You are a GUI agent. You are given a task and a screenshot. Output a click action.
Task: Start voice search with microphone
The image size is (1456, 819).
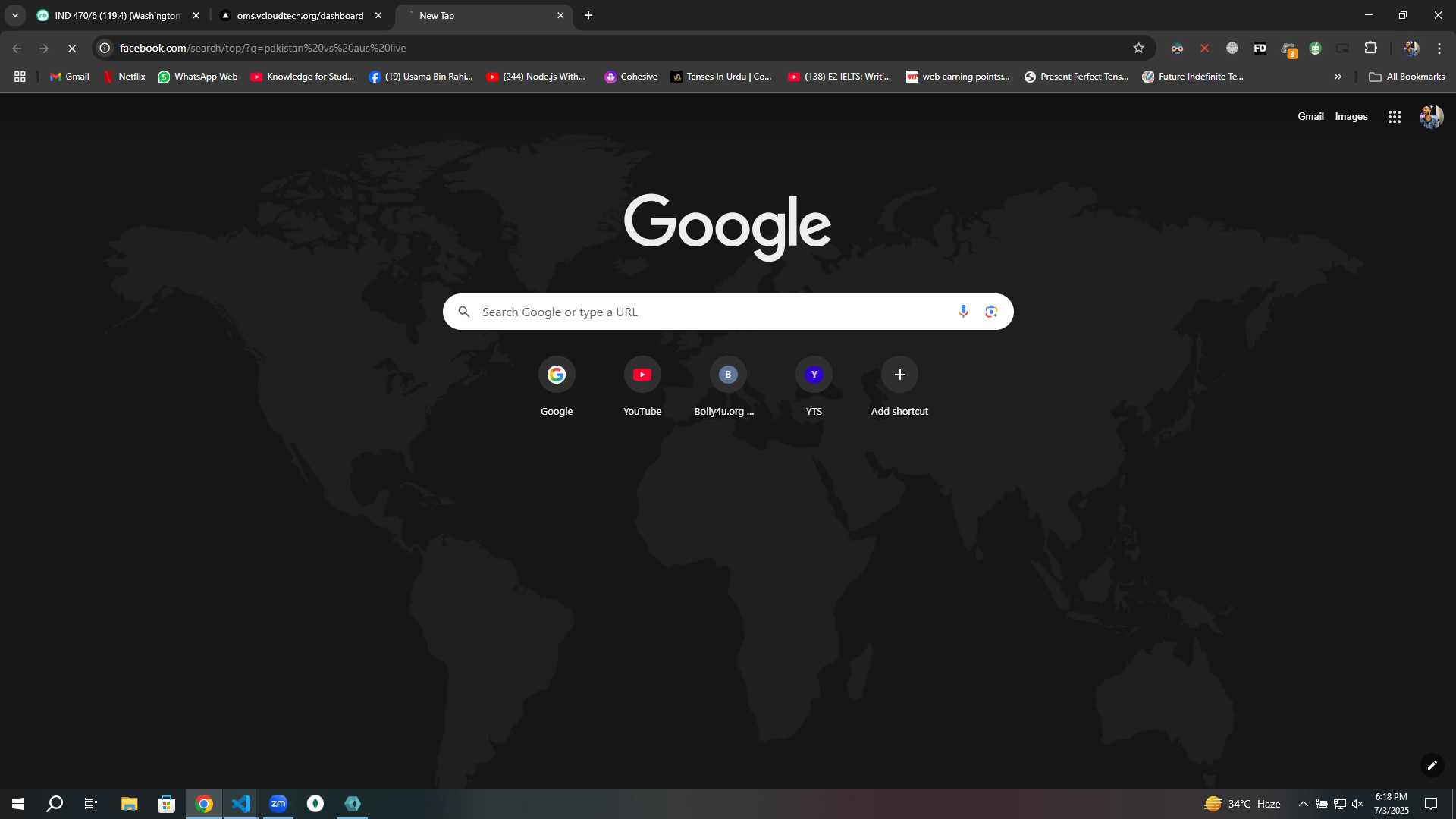tap(963, 312)
